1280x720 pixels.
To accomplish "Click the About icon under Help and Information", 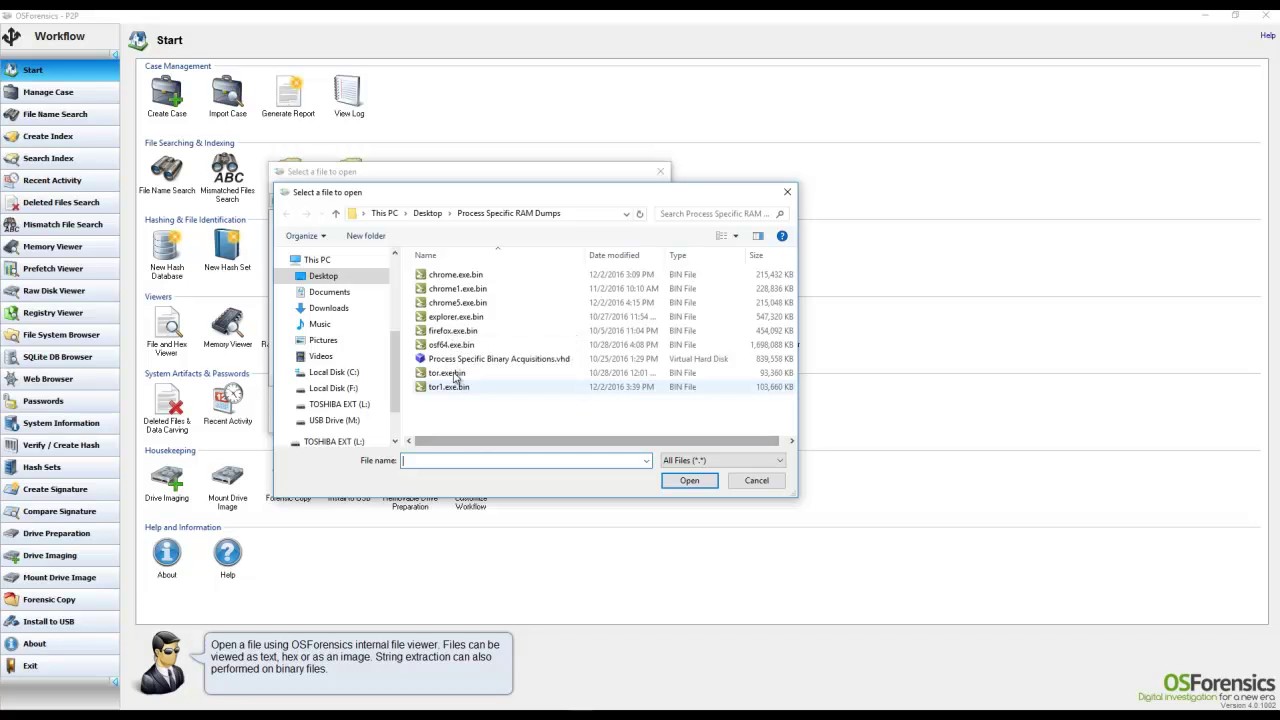I will [167, 558].
